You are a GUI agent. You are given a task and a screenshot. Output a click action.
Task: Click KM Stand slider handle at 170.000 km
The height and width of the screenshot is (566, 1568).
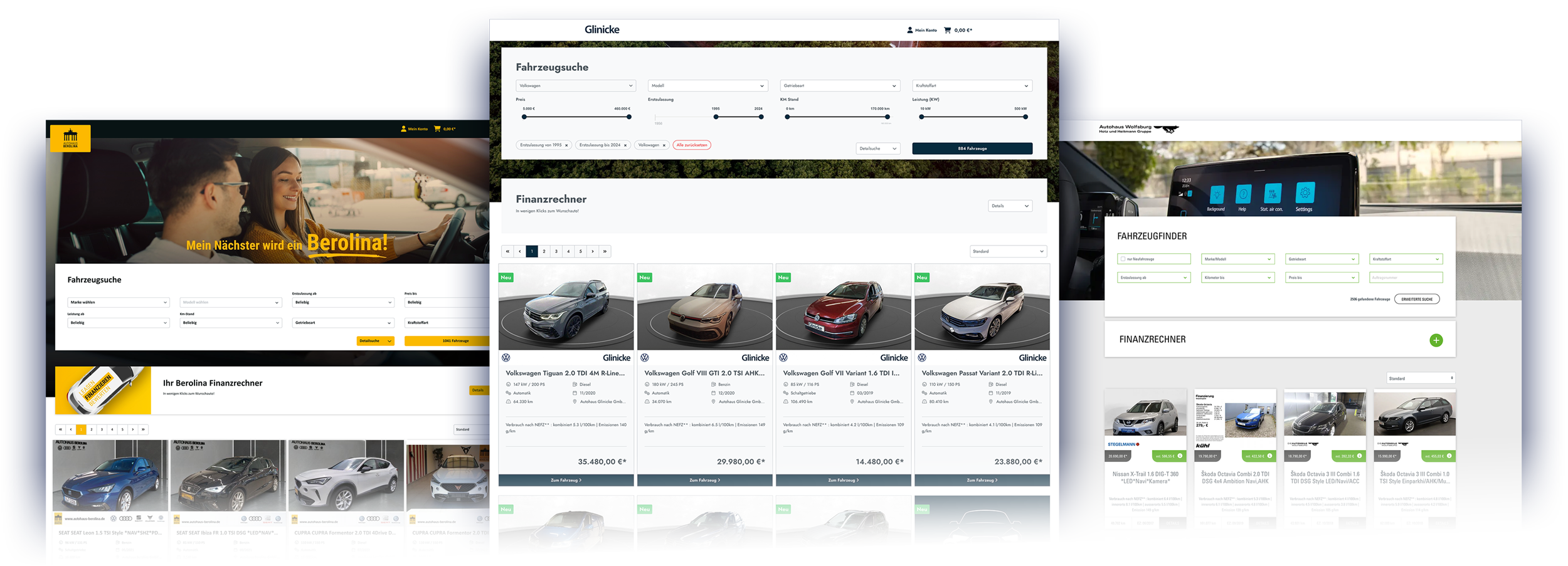(x=887, y=117)
